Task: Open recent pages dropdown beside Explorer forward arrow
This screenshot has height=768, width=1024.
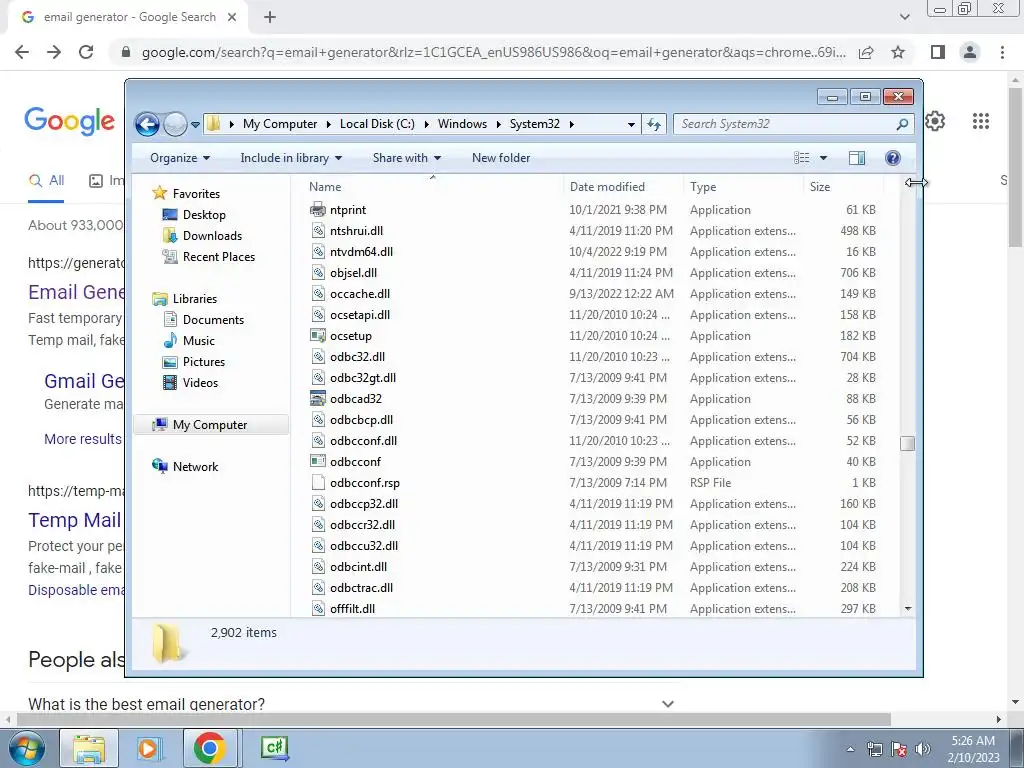Action: pyautogui.click(x=195, y=125)
